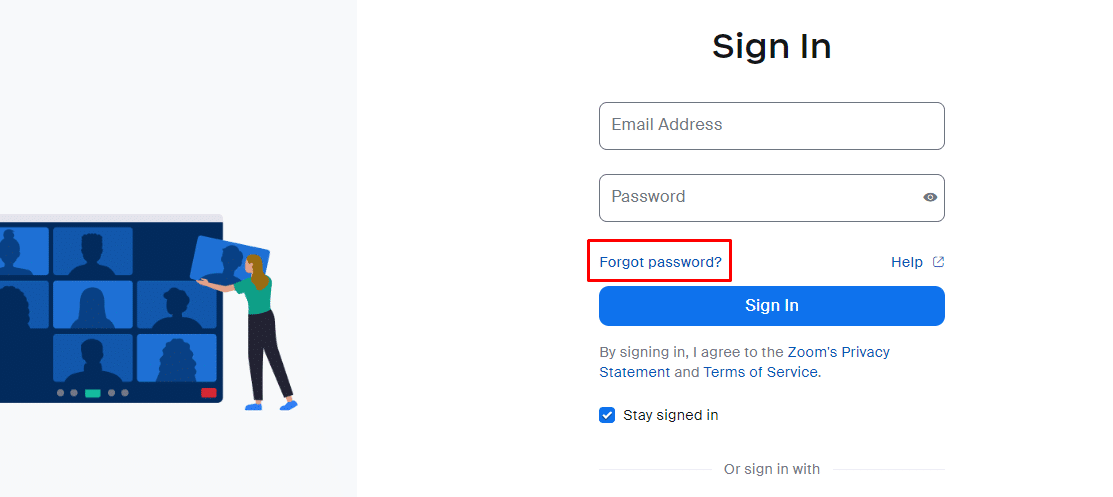Select the top-center participant tile in illustration
This screenshot has width=1113, height=497.
pyautogui.click(x=93, y=251)
